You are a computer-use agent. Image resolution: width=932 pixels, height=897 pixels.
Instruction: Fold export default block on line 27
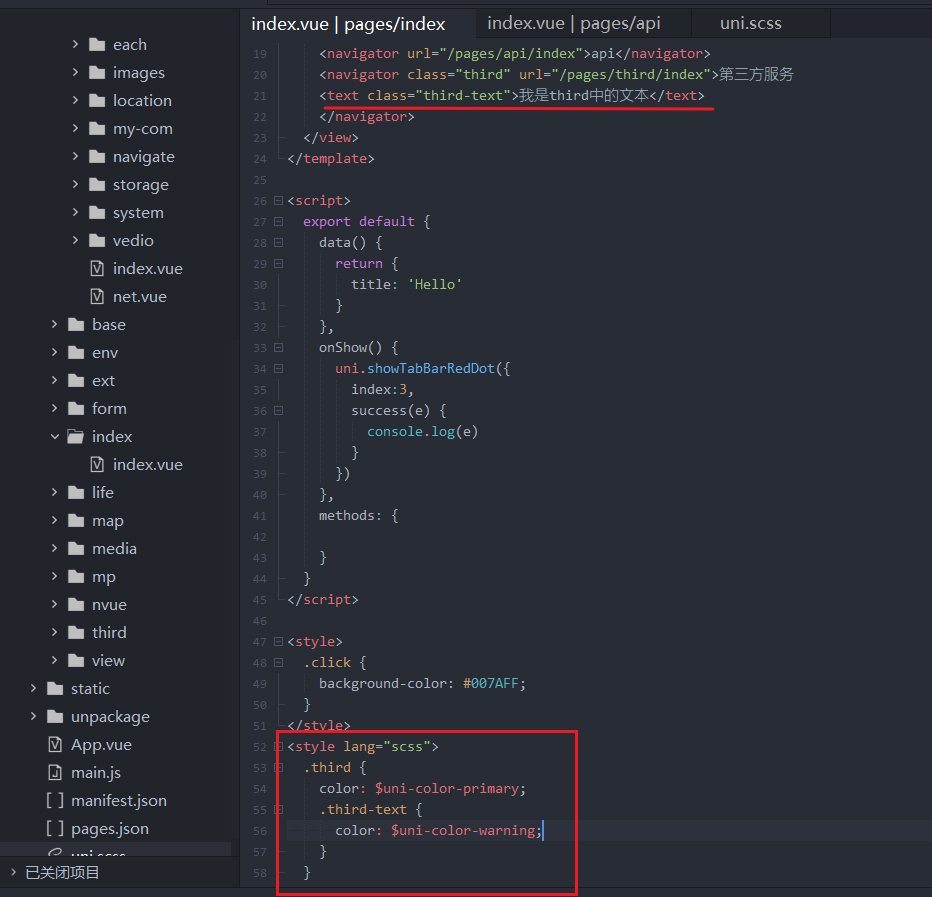278,221
